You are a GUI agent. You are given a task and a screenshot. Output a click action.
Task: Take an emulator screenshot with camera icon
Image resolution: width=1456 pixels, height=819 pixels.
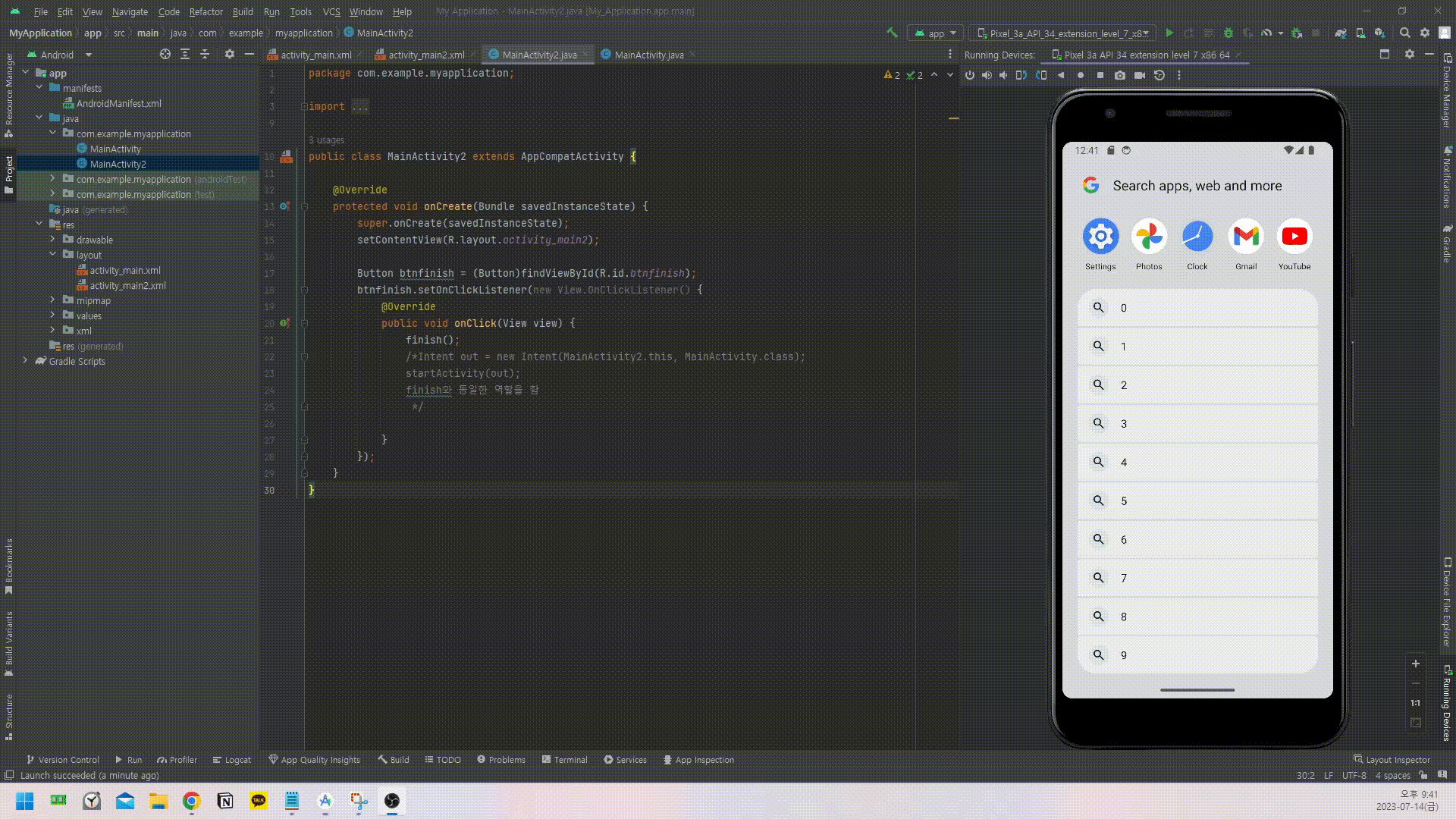click(1120, 75)
